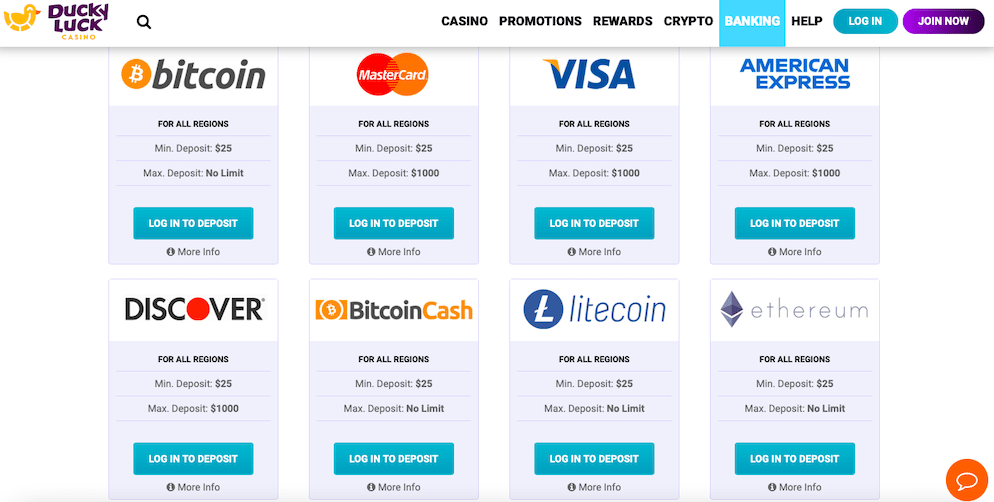Expand More Info under BitcoinCash

(x=394, y=487)
